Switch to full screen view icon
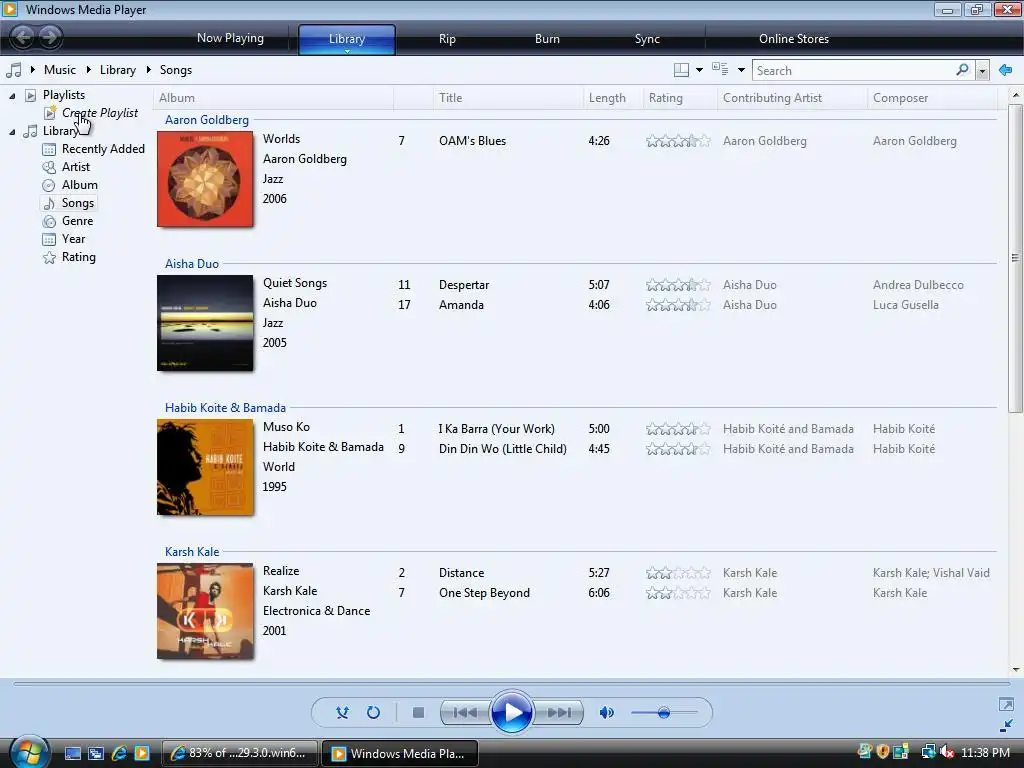This screenshot has width=1024, height=768. tap(1006, 704)
